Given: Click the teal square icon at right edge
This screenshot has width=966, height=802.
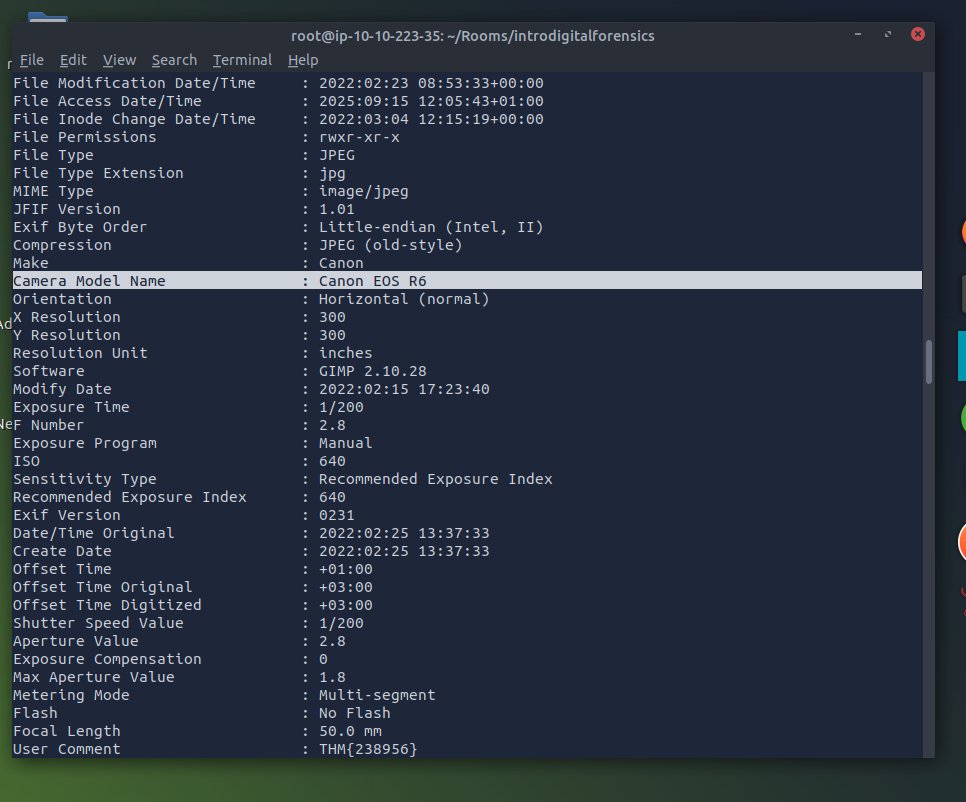Looking at the screenshot, I should [x=961, y=356].
